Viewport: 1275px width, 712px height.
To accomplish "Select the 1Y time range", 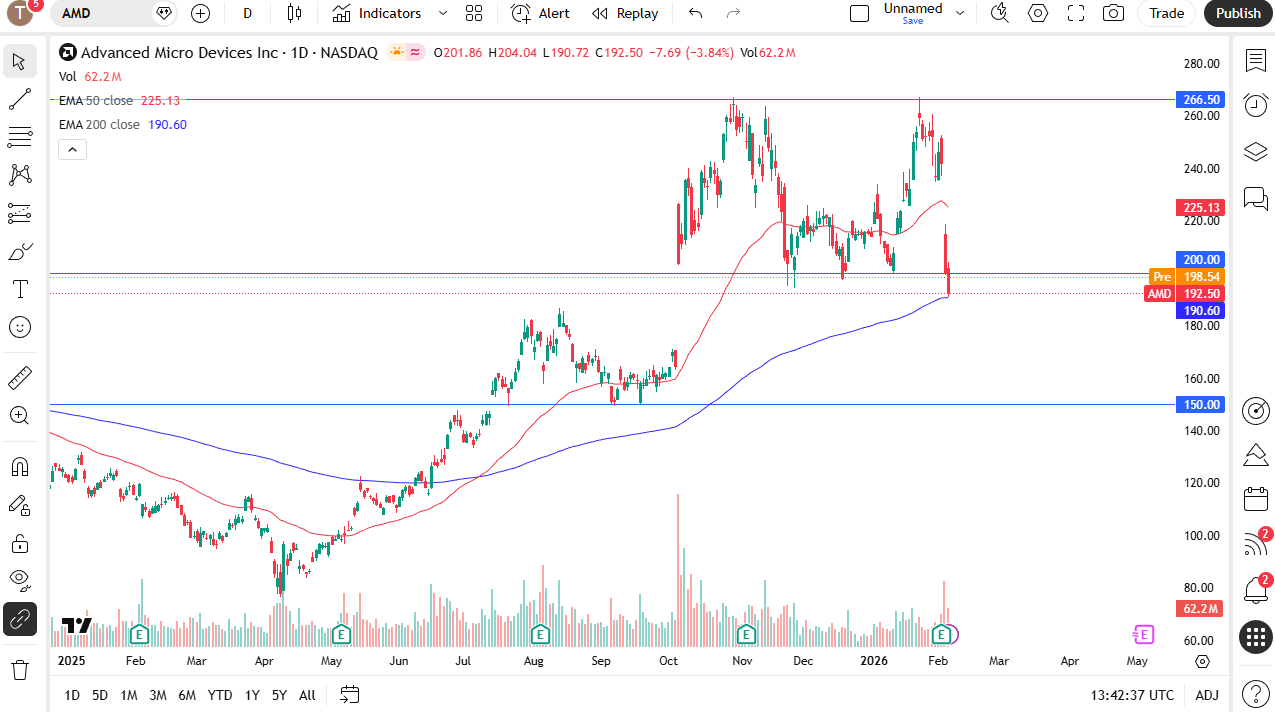I will coord(252,695).
